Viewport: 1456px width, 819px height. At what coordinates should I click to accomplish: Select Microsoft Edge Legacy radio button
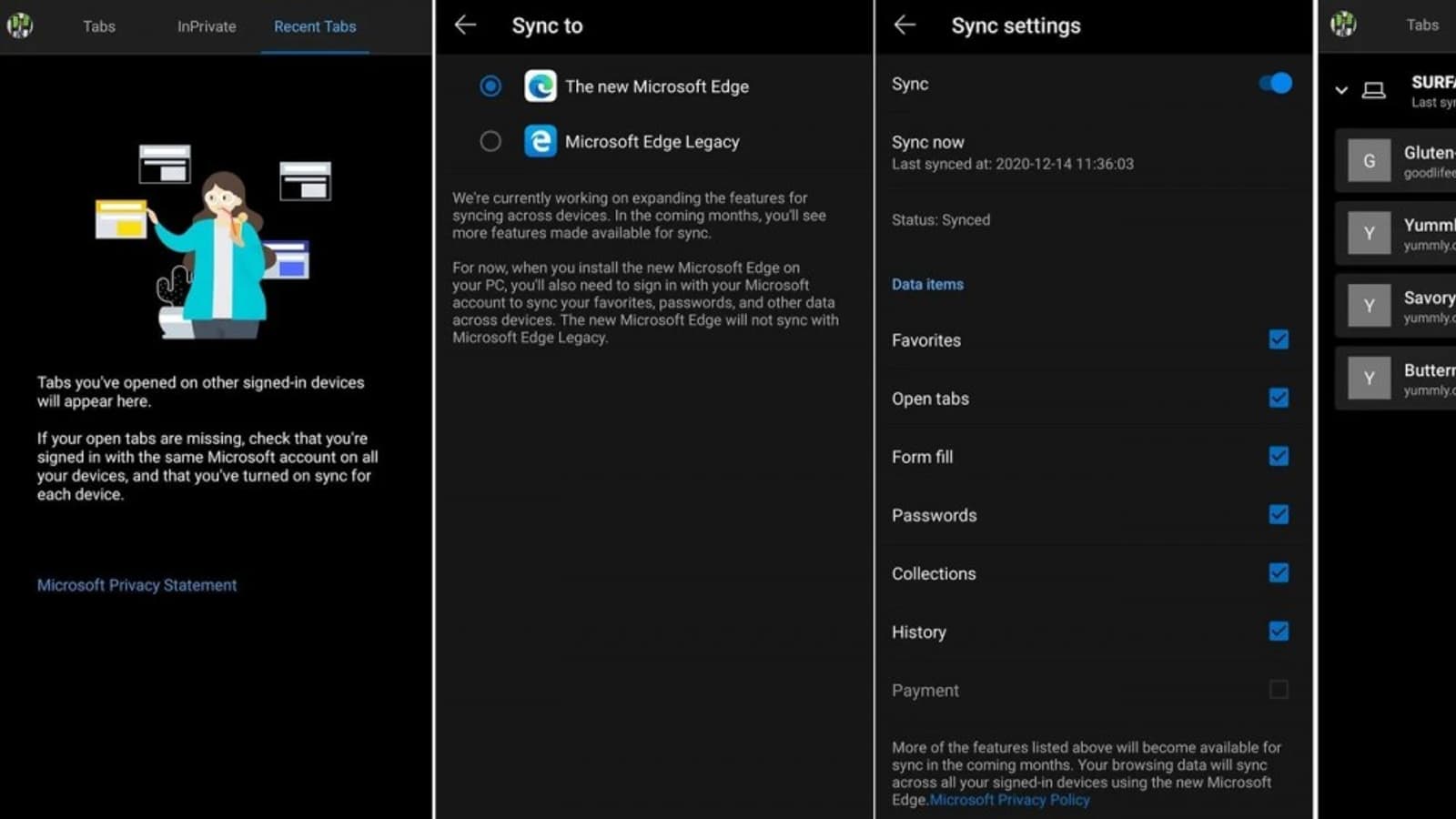pyautogui.click(x=490, y=141)
